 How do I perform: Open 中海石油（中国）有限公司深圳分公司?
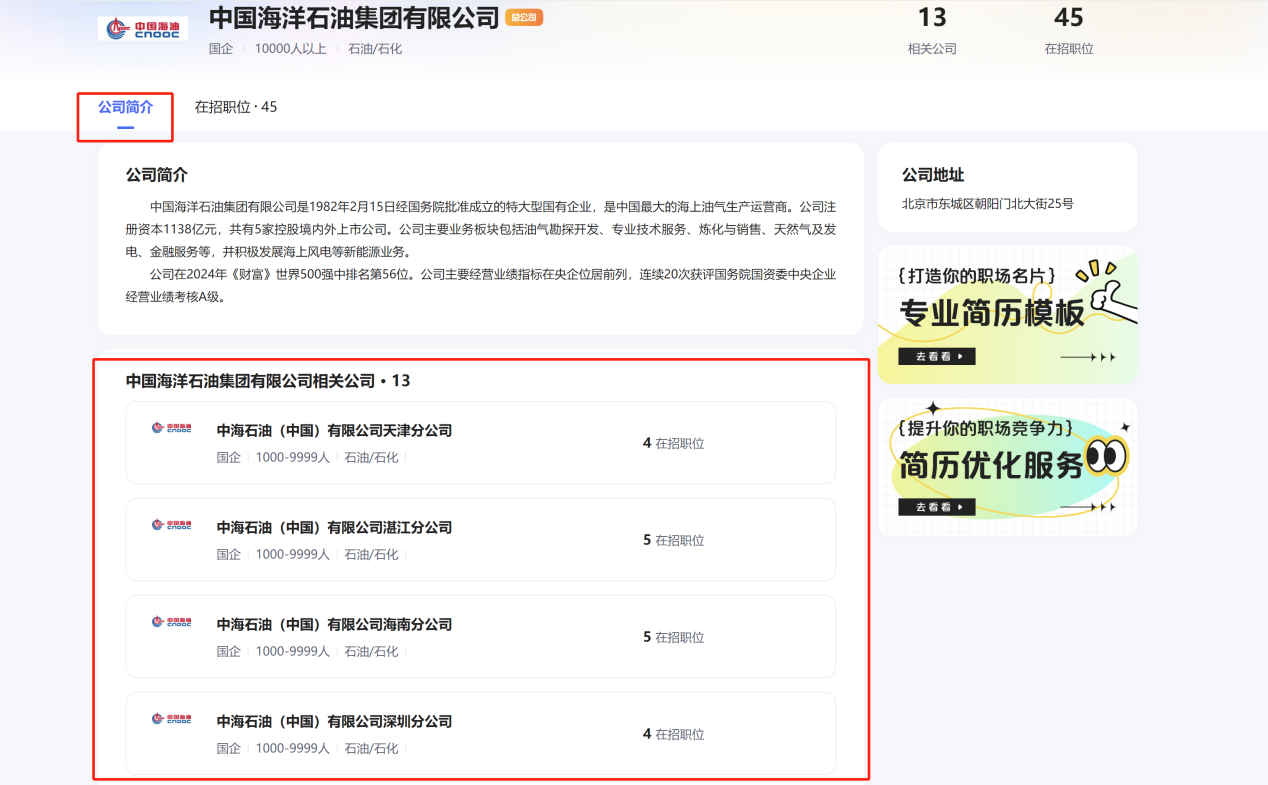tap(334, 722)
